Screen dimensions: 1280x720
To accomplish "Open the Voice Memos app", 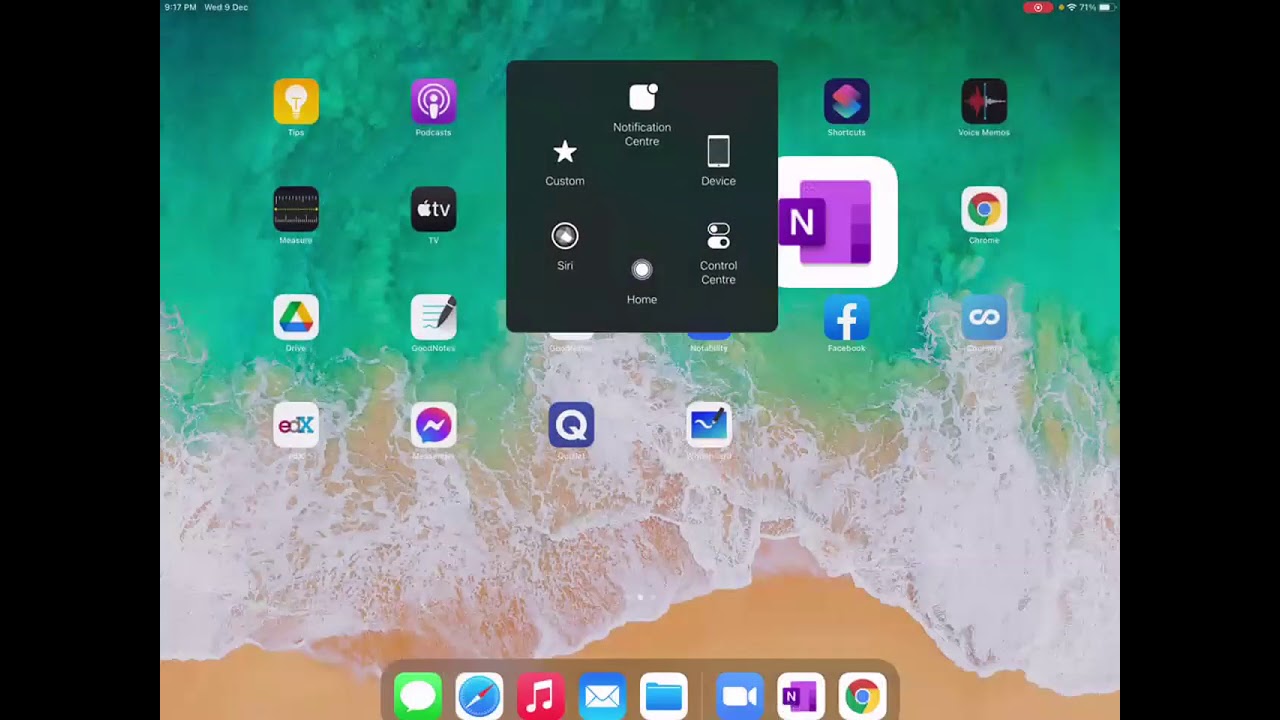I will coord(984,102).
